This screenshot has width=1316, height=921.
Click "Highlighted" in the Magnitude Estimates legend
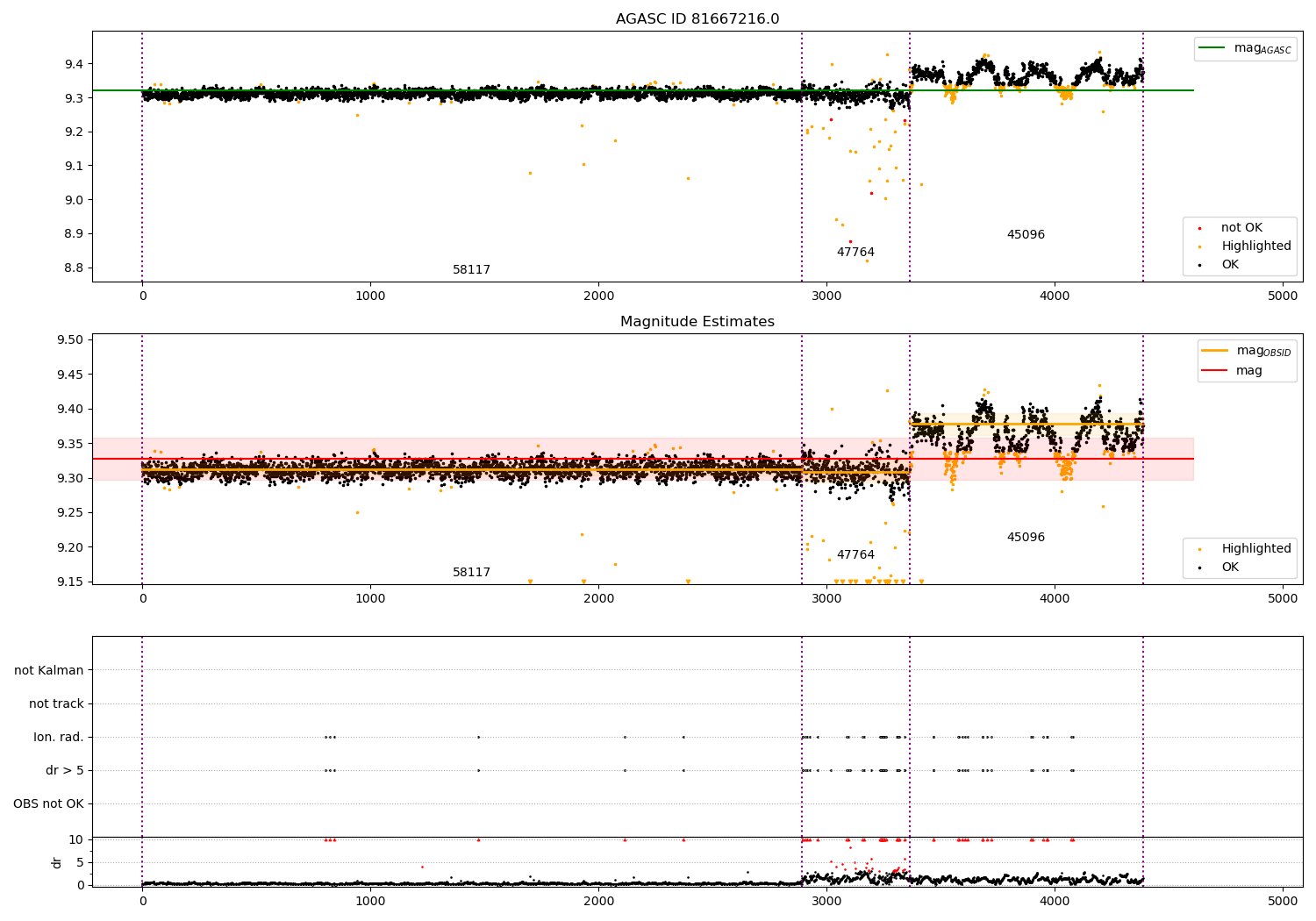(1256, 549)
